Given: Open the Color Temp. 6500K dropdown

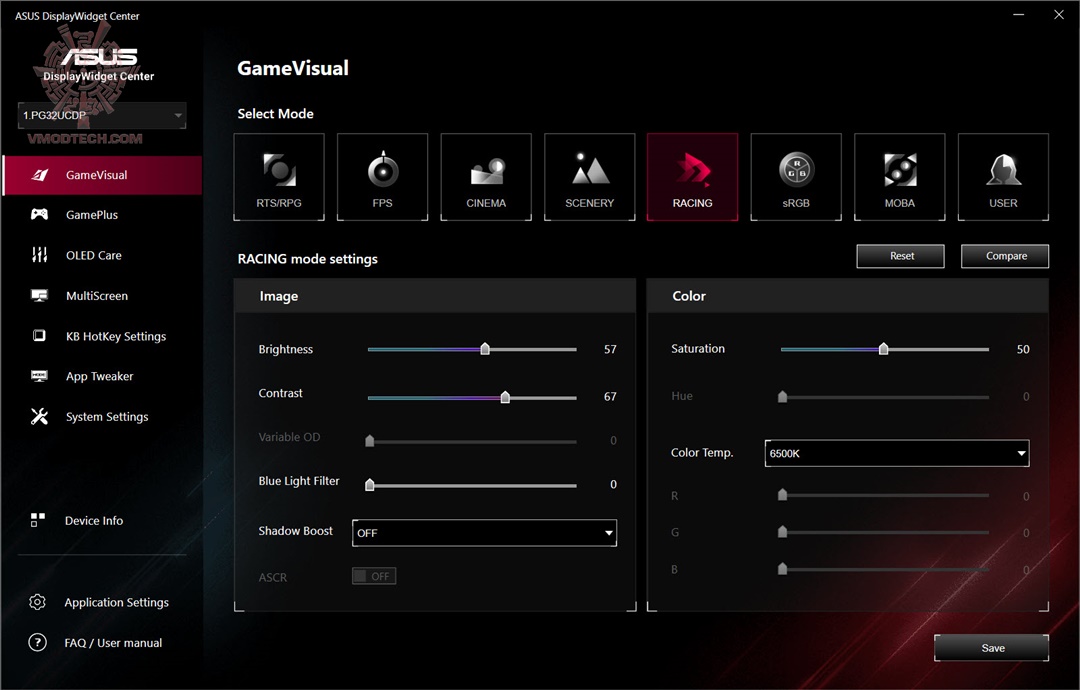Looking at the screenshot, I should (x=897, y=453).
